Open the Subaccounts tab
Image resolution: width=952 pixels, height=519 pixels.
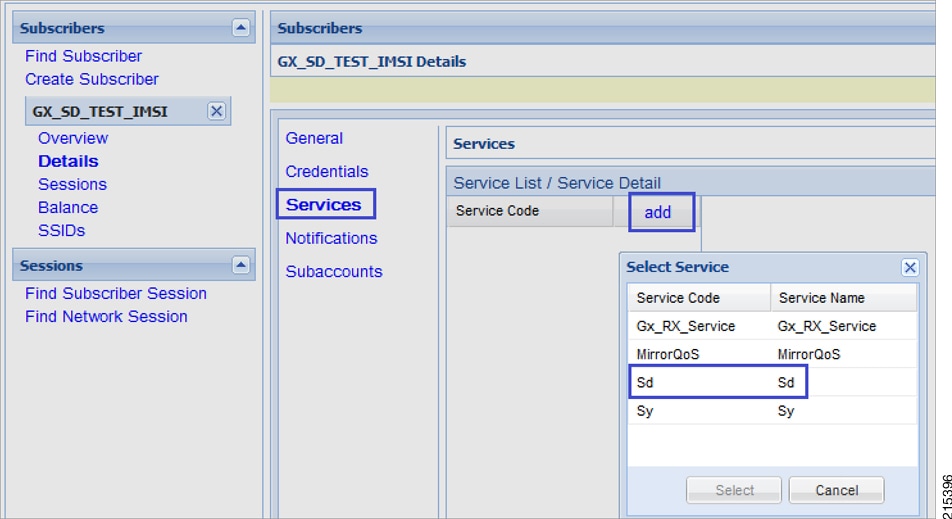click(x=334, y=271)
